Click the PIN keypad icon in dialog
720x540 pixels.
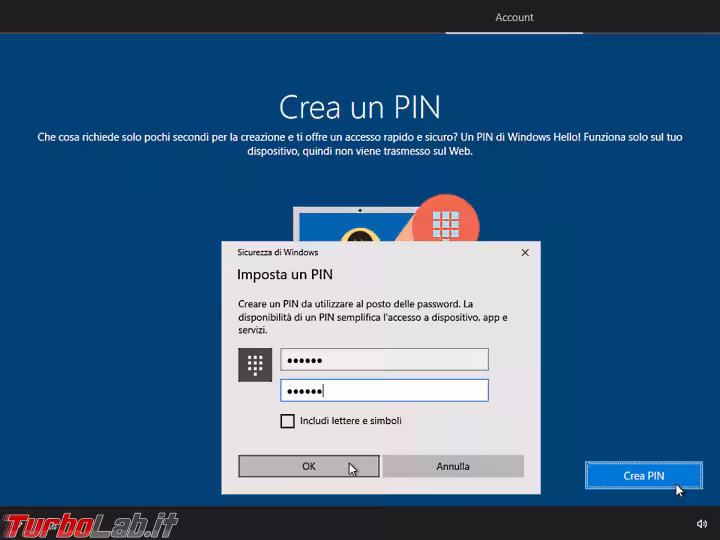coord(255,365)
